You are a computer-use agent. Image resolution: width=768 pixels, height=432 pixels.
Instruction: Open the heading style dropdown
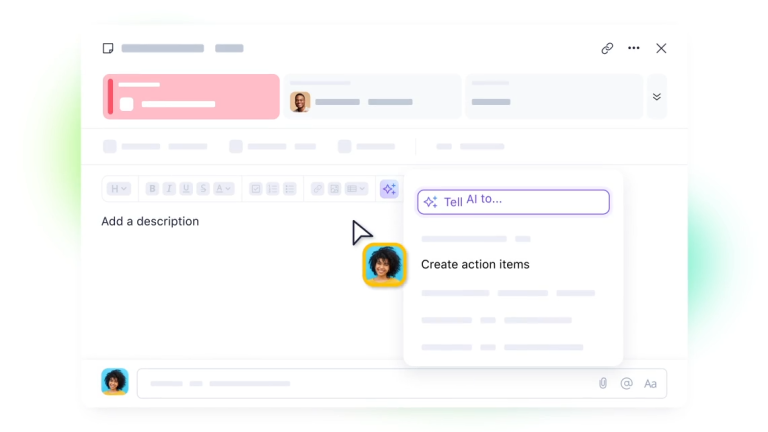118,189
